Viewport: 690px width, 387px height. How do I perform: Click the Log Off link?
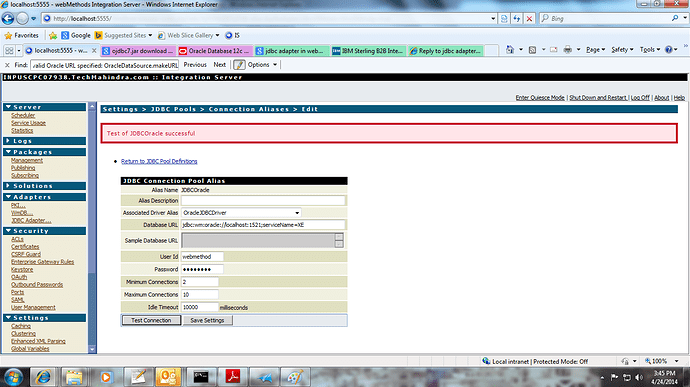(640, 98)
